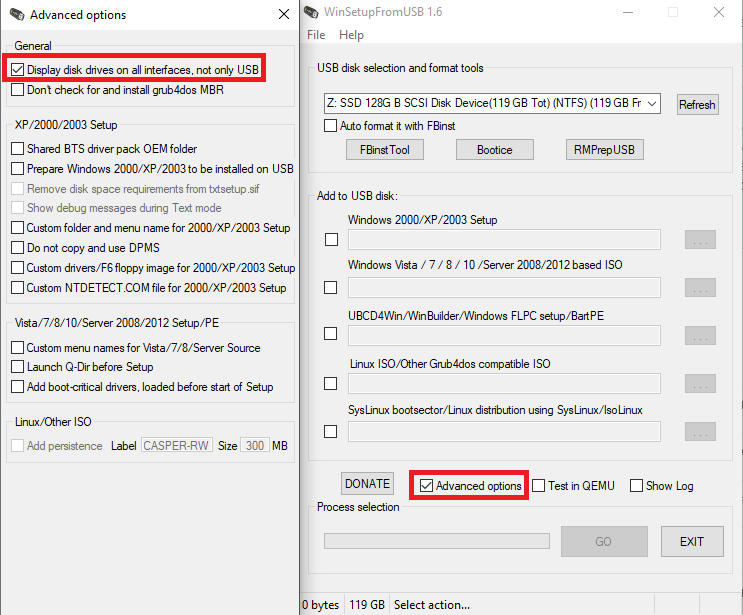Click the Windows Vista/7/8/10 ISO path field

point(504,288)
